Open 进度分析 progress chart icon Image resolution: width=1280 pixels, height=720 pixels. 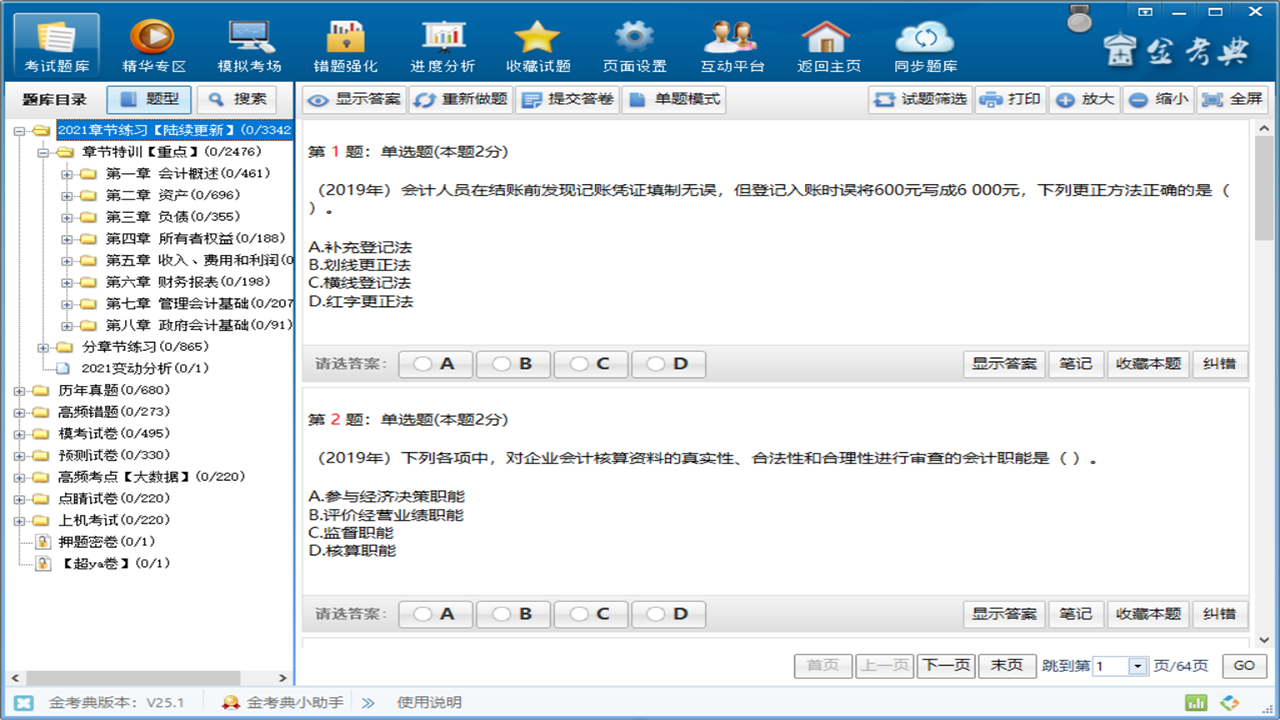pos(442,46)
